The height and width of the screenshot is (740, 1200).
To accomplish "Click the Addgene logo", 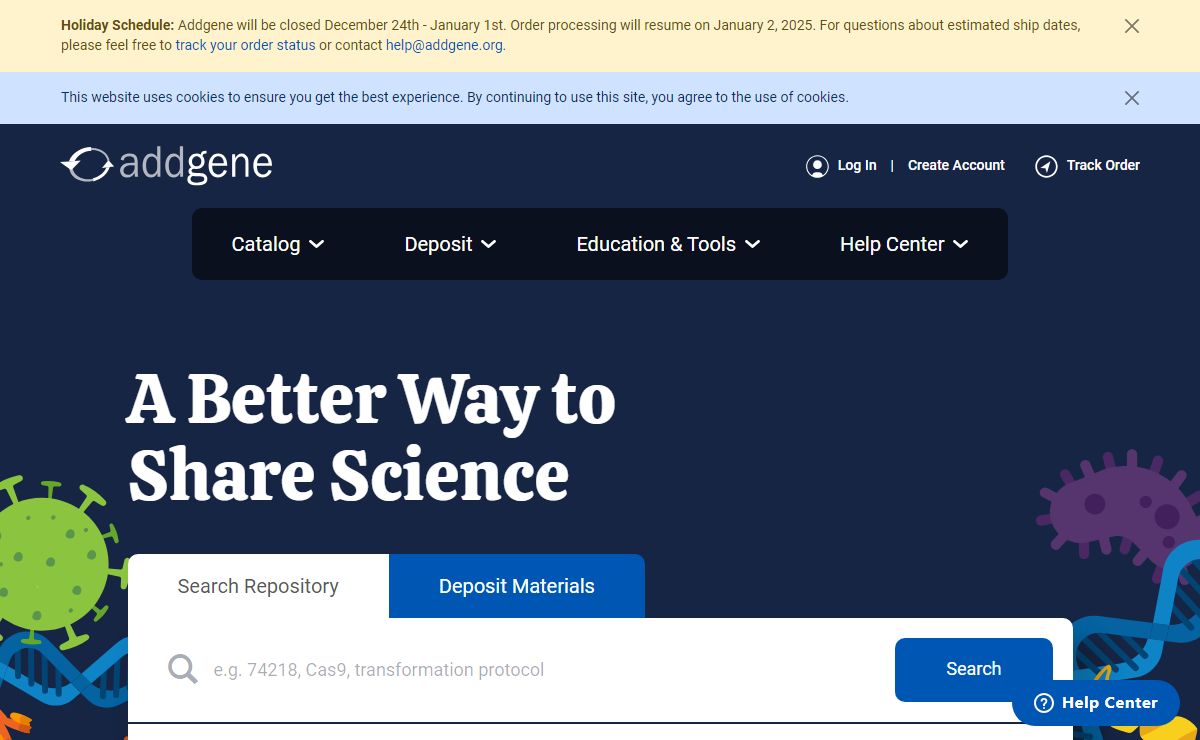I will 166,165.
